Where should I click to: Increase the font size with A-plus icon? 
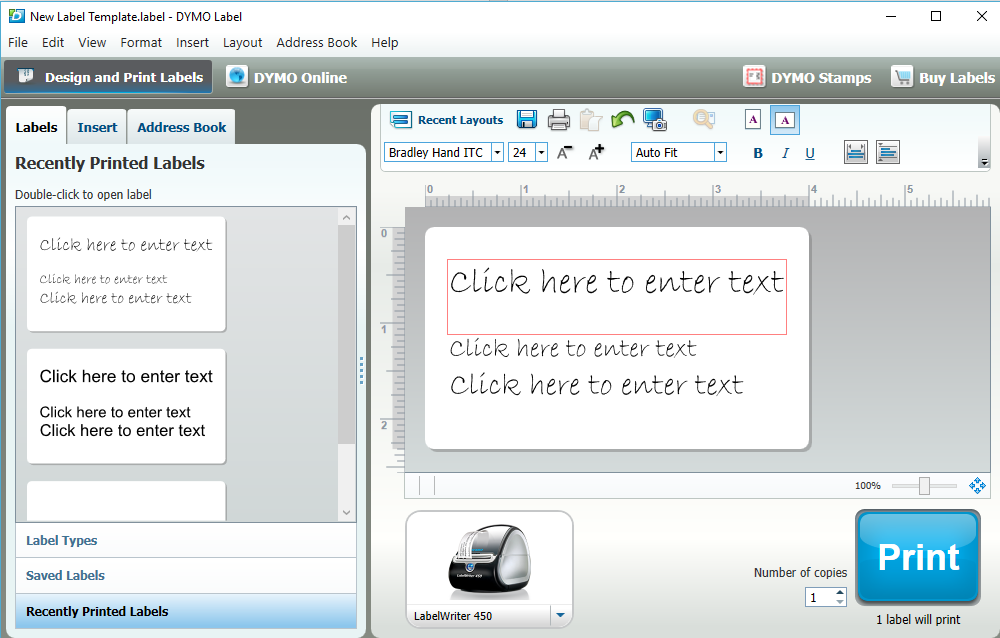coord(596,152)
